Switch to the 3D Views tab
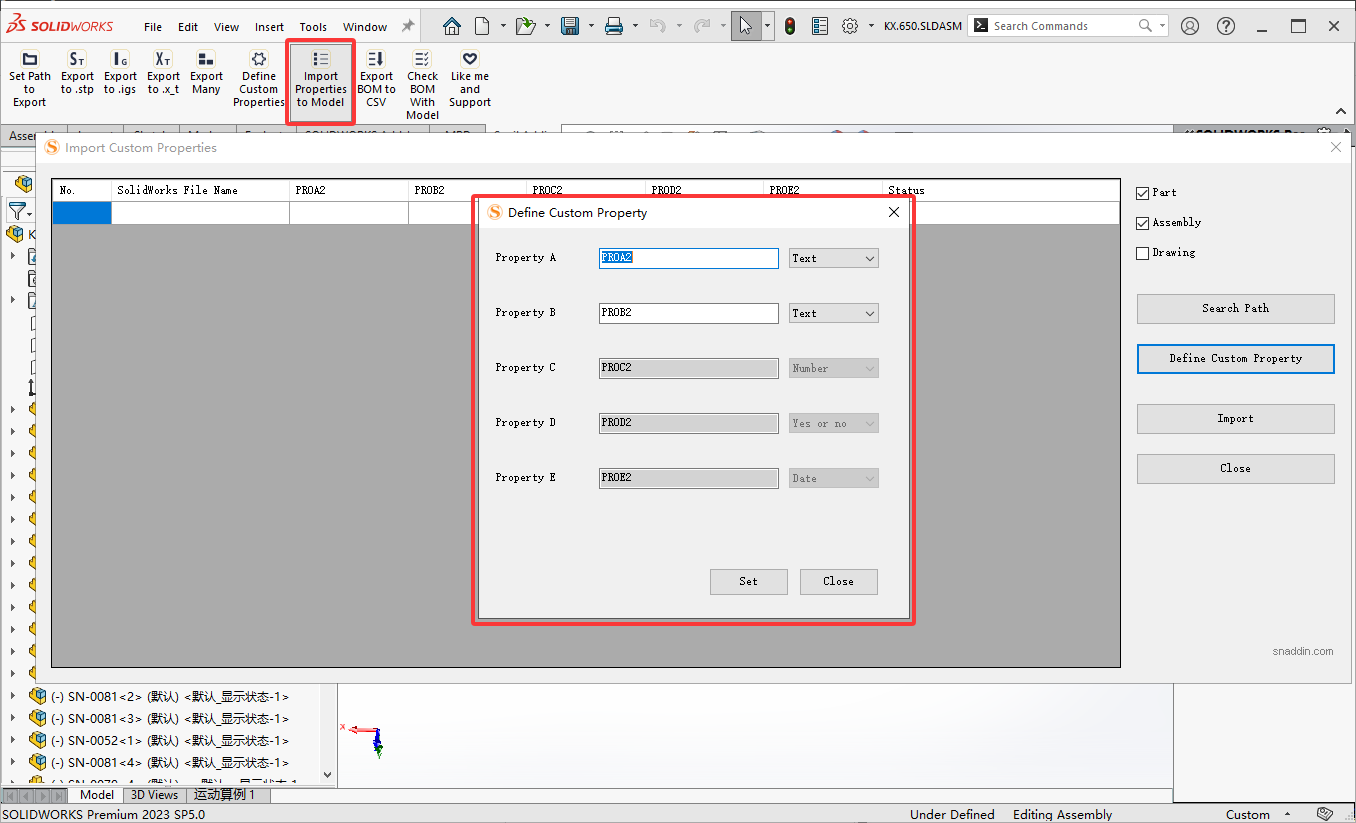The image size is (1356, 823). (x=154, y=795)
